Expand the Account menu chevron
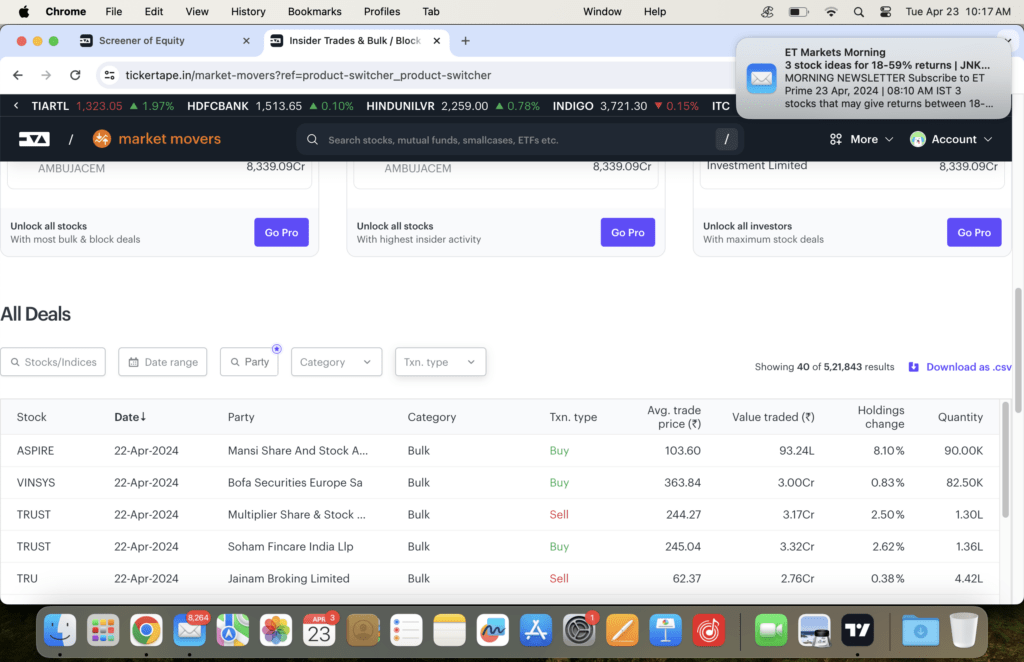The height and width of the screenshot is (662, 1024). tap(987, 139)
